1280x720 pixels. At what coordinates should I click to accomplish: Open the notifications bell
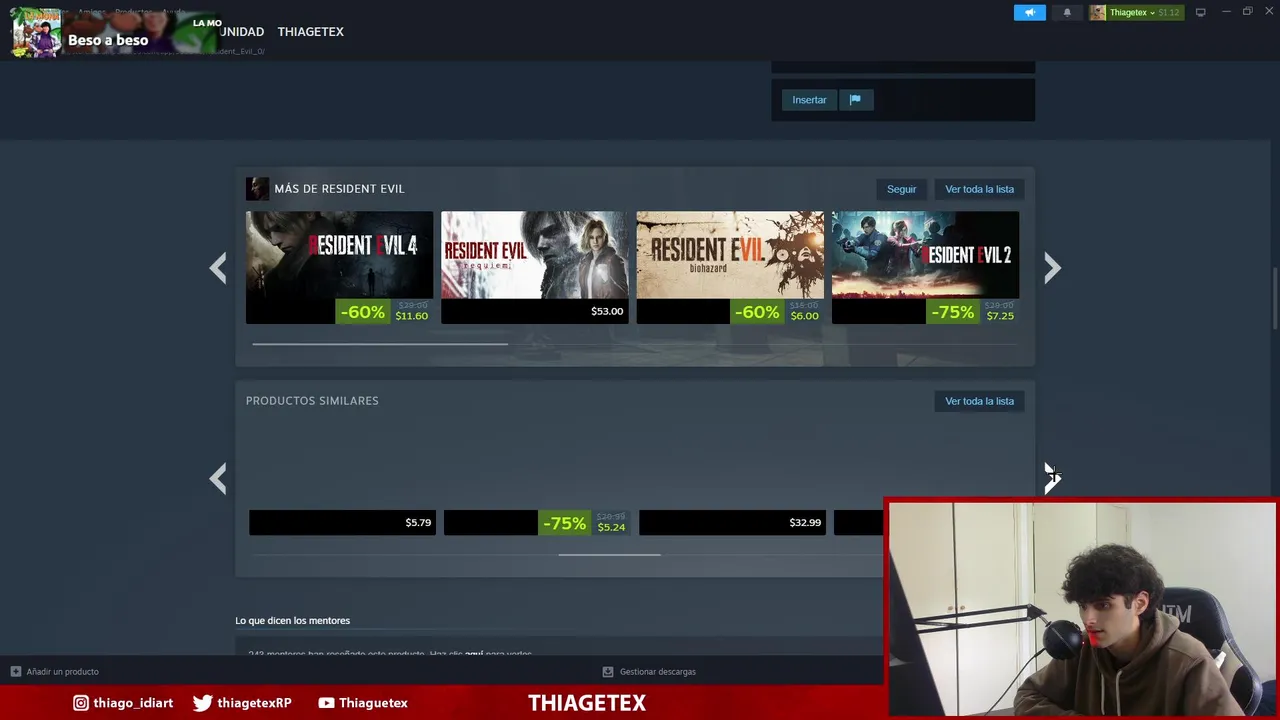[1067, 12]
